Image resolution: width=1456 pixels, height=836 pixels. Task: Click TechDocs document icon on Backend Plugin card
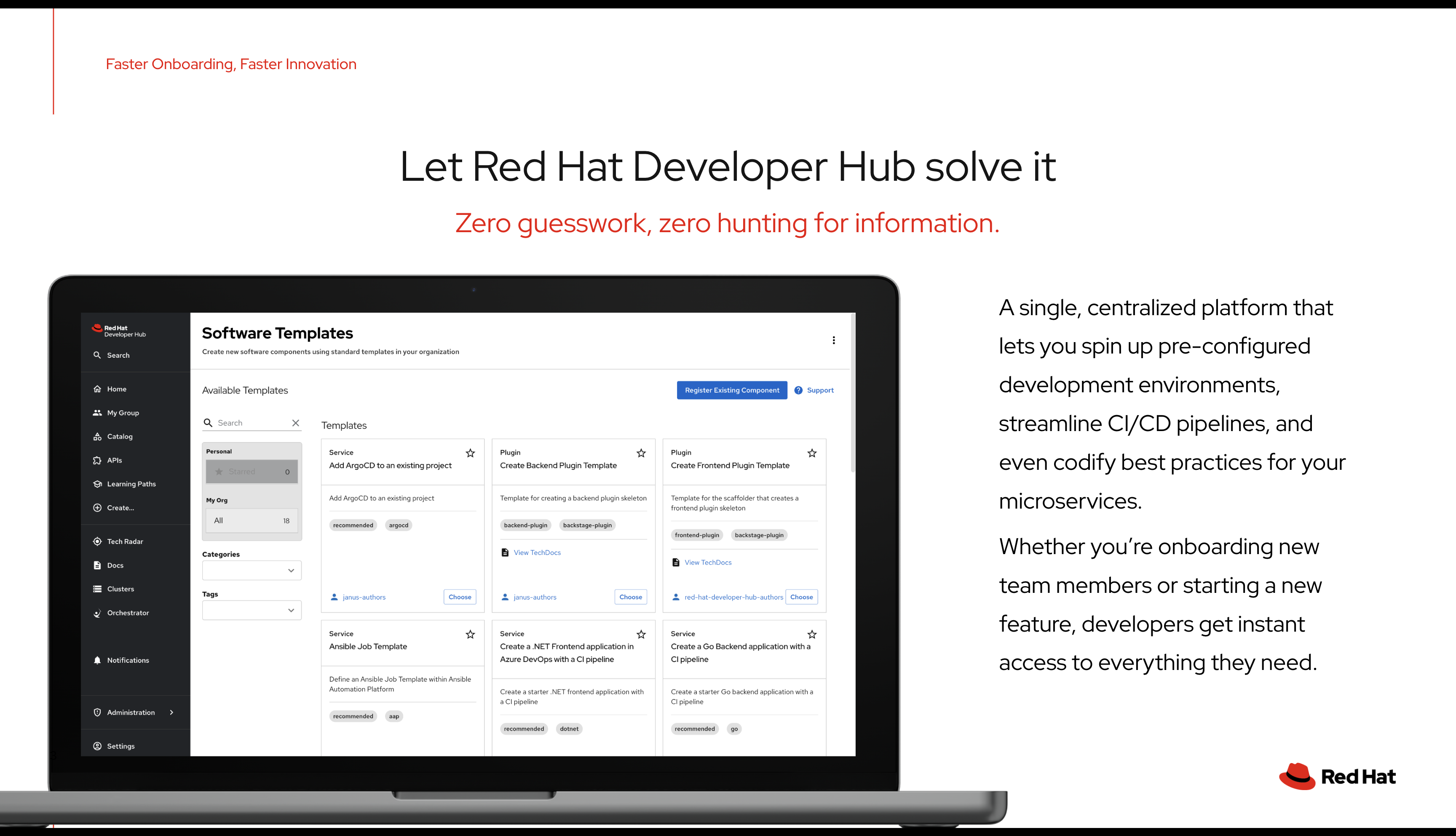pos(505,553)
